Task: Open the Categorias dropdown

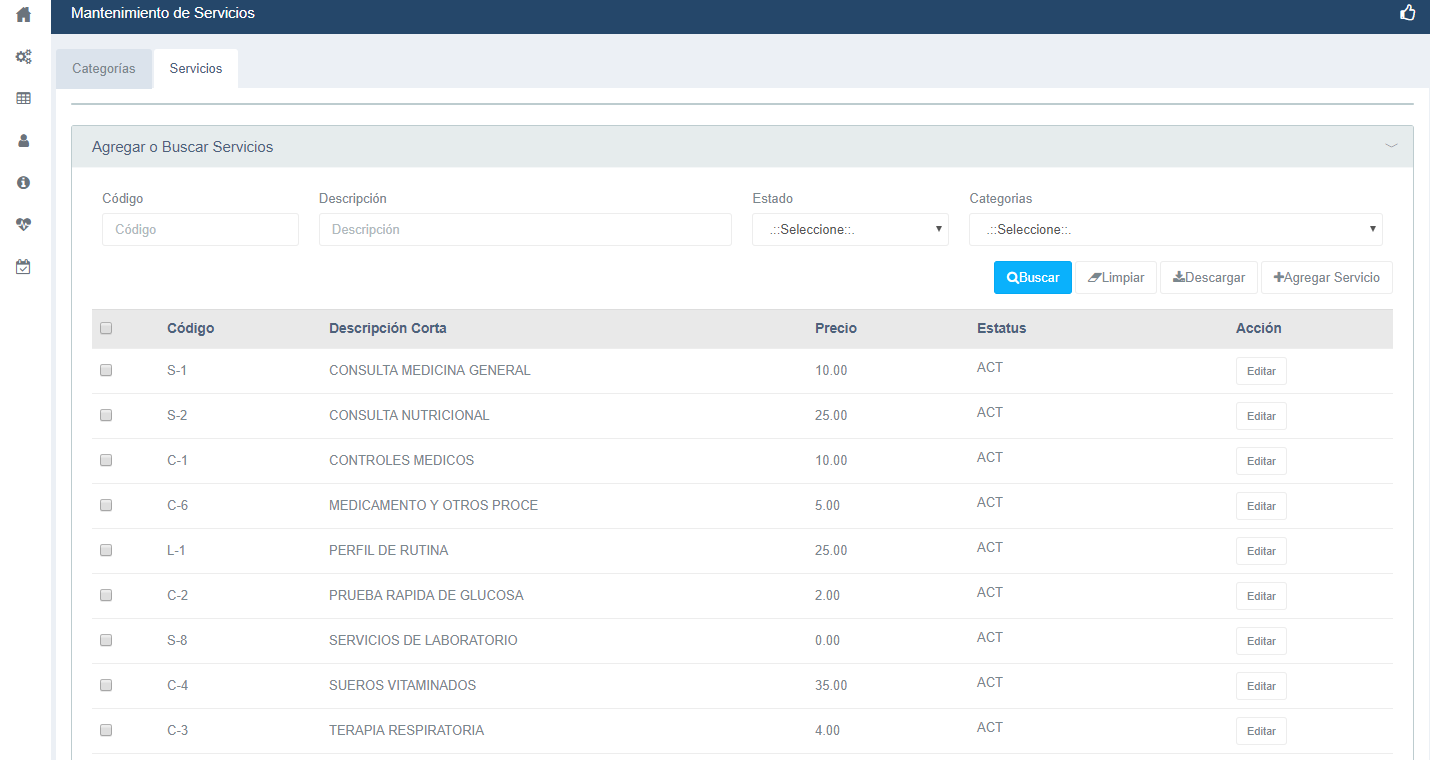Action: click(x=1176, y=229)
